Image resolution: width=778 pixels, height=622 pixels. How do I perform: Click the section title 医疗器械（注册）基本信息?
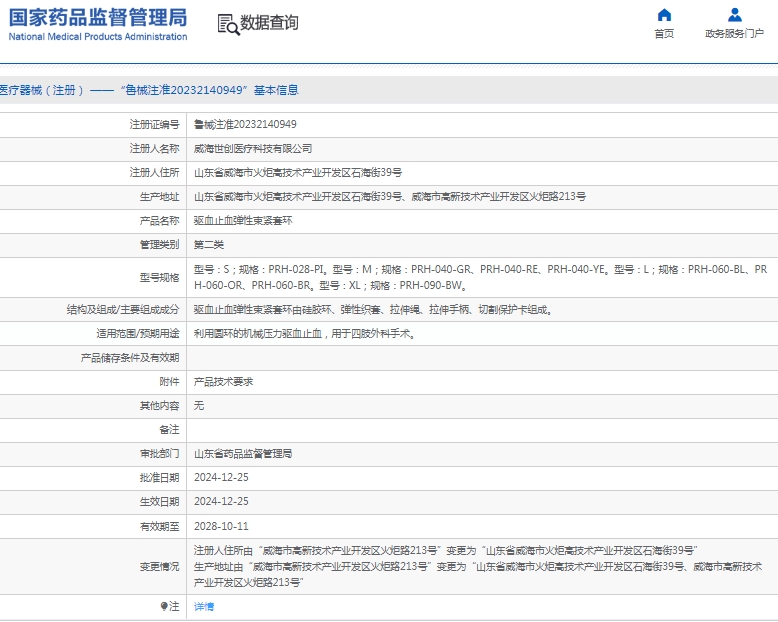point(149,90)
